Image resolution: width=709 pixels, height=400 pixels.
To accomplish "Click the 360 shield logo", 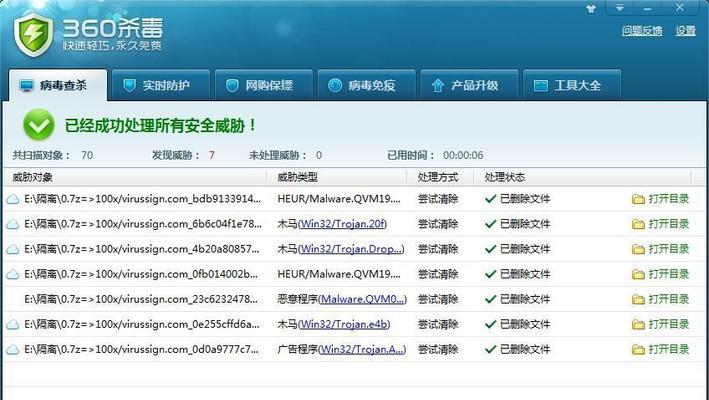I will click(x=33, y=34).
